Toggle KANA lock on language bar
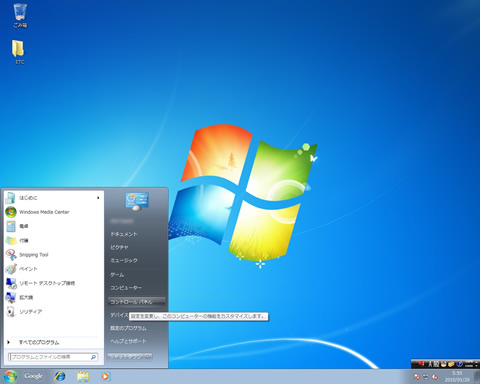This screenshot has width=480, height=384. coord(469,366)
